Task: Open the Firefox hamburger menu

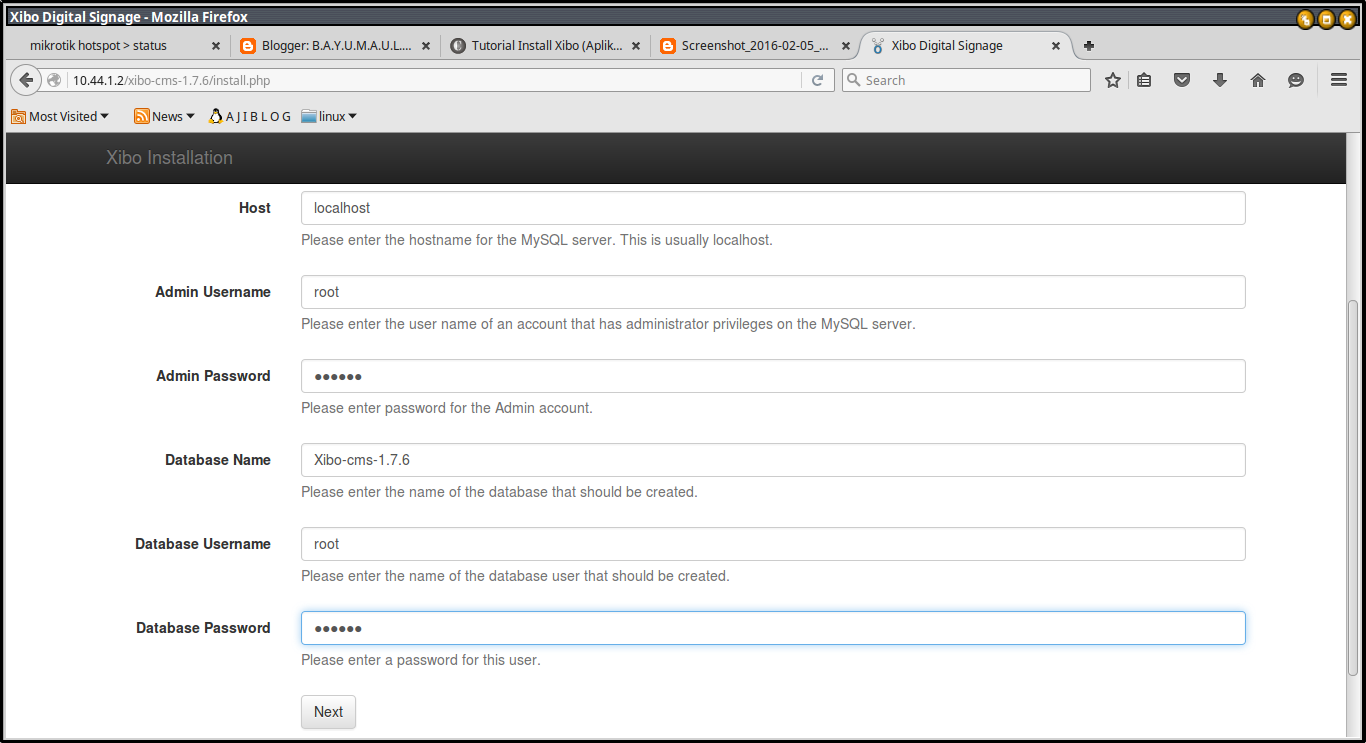Action: click(1339, 80)
